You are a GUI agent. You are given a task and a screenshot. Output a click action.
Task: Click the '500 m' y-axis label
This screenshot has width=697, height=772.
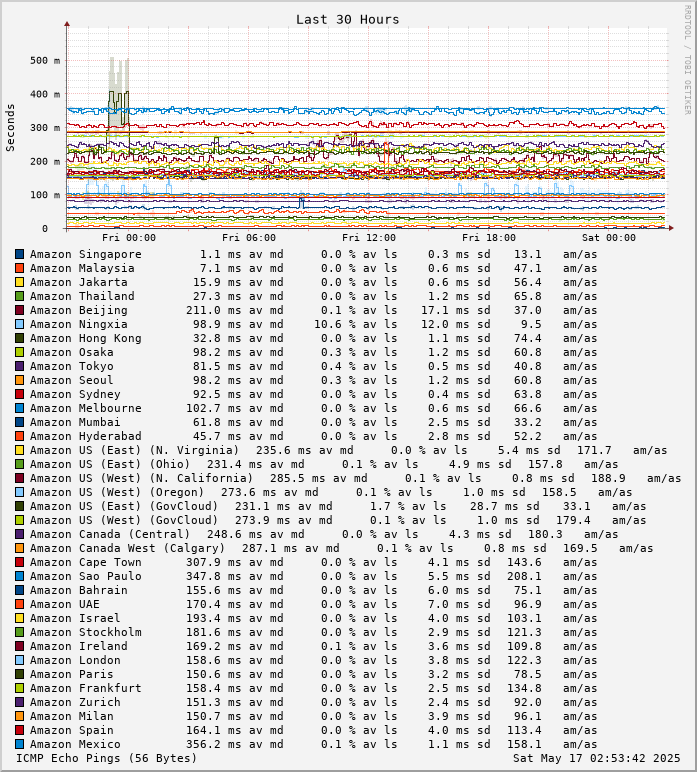[45, 61]
